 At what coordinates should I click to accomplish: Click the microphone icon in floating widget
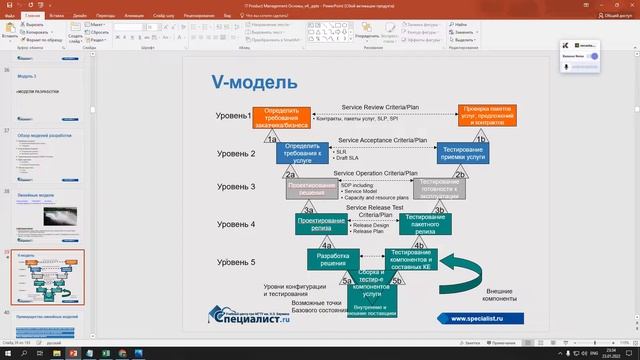(x=566, y=67)
